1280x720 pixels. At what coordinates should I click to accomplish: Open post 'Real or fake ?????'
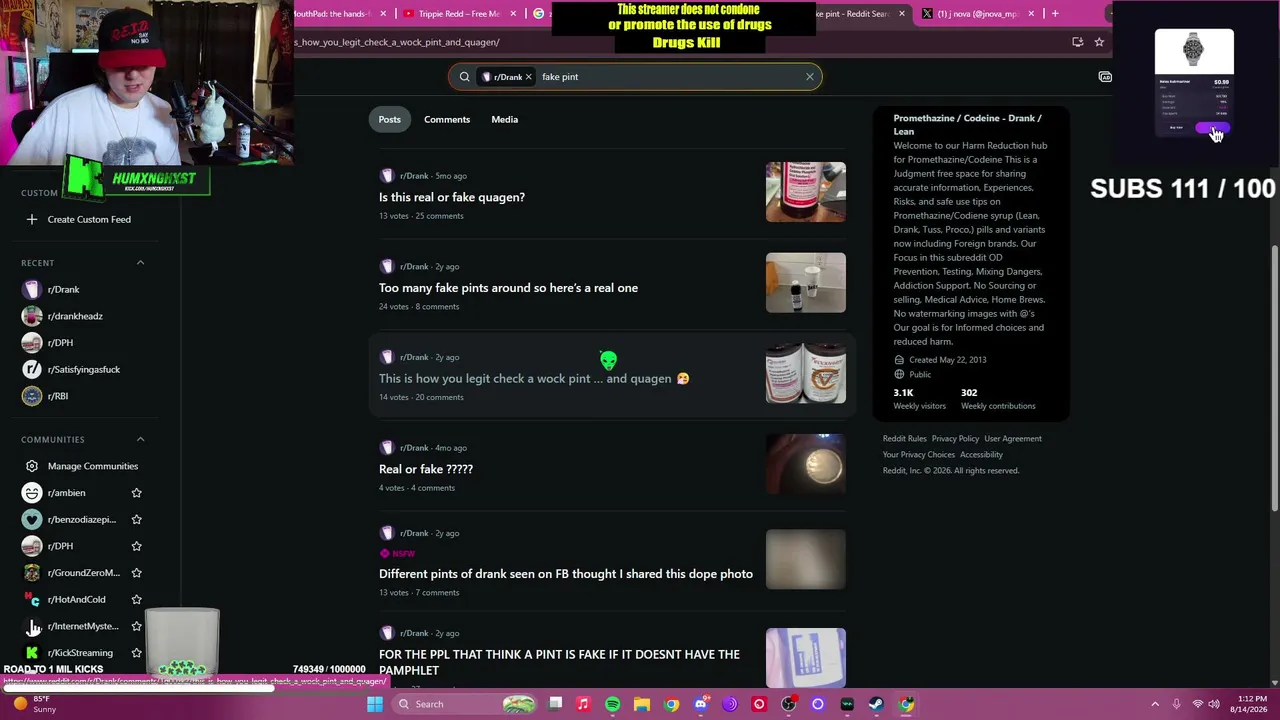[426, 469]
